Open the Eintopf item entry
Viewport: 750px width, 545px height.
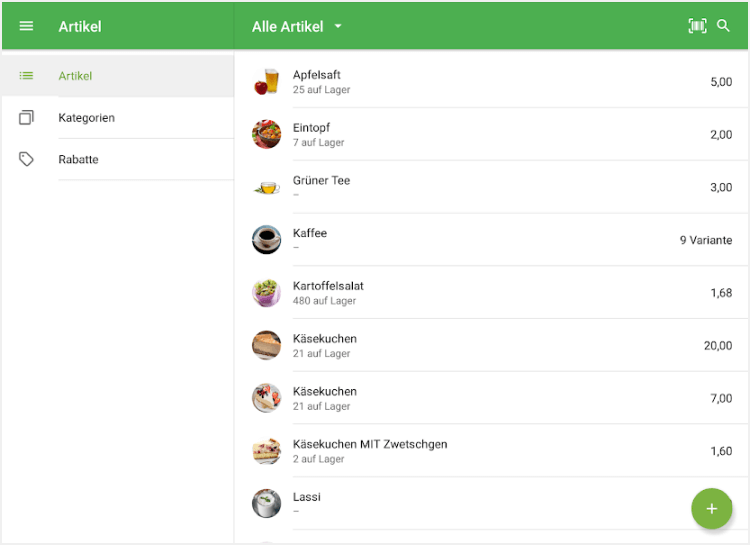(490, 135)
